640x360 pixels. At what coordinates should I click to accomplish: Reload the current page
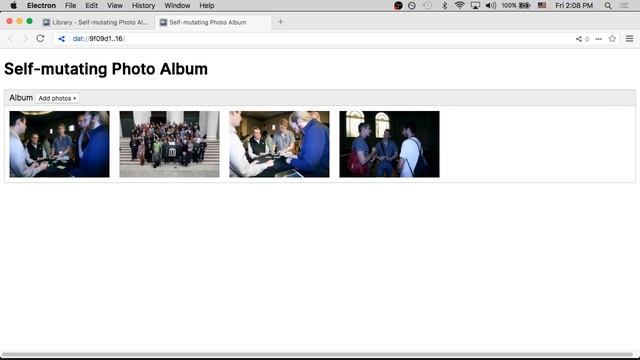[40, 38]
